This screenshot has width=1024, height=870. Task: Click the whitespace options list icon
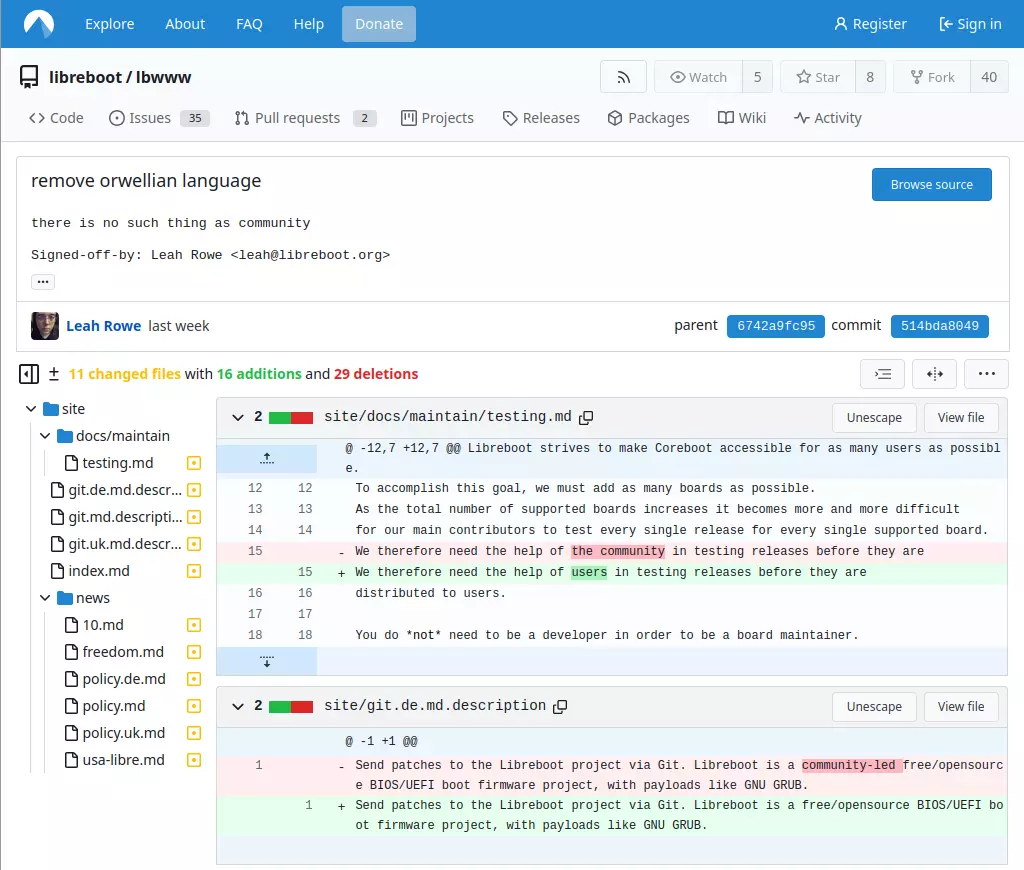[882, 374]
